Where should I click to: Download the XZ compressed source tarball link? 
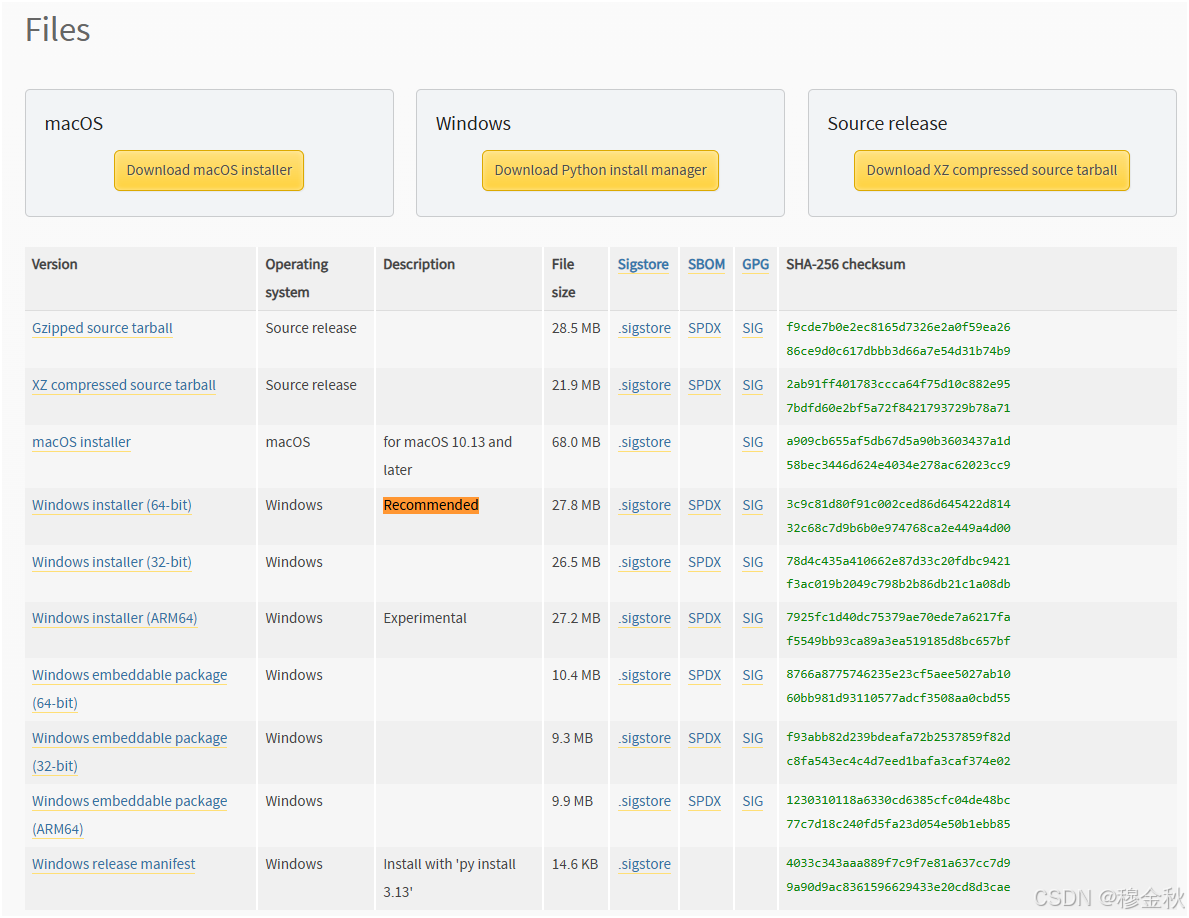coord(124,385)
